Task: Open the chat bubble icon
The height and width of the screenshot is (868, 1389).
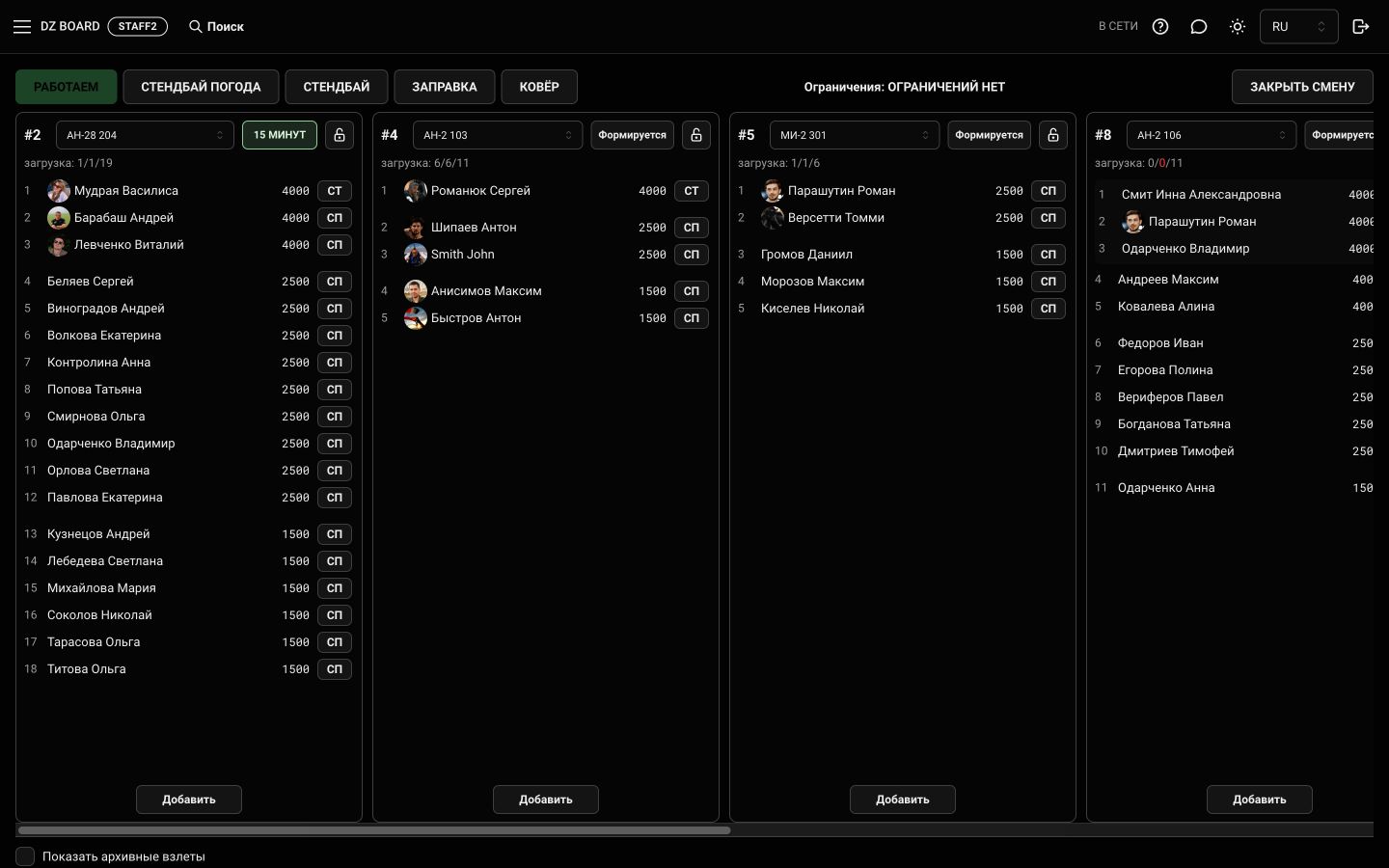Action: click(x=1199, y=27)
